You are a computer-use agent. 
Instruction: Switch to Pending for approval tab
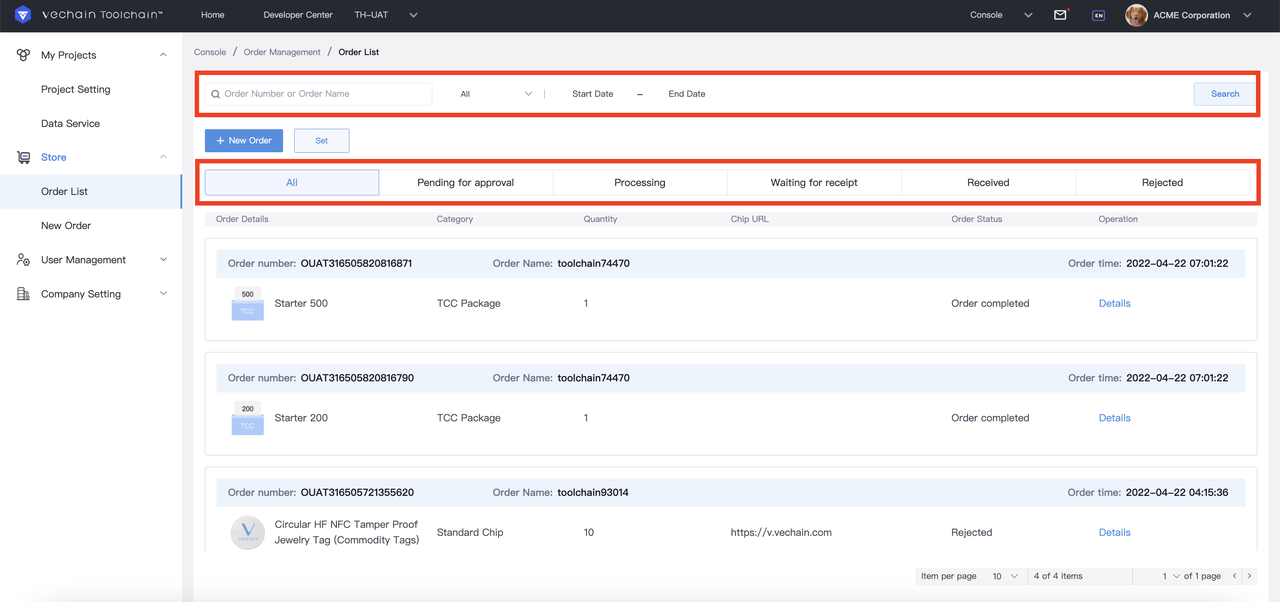(x=466, y=183)
